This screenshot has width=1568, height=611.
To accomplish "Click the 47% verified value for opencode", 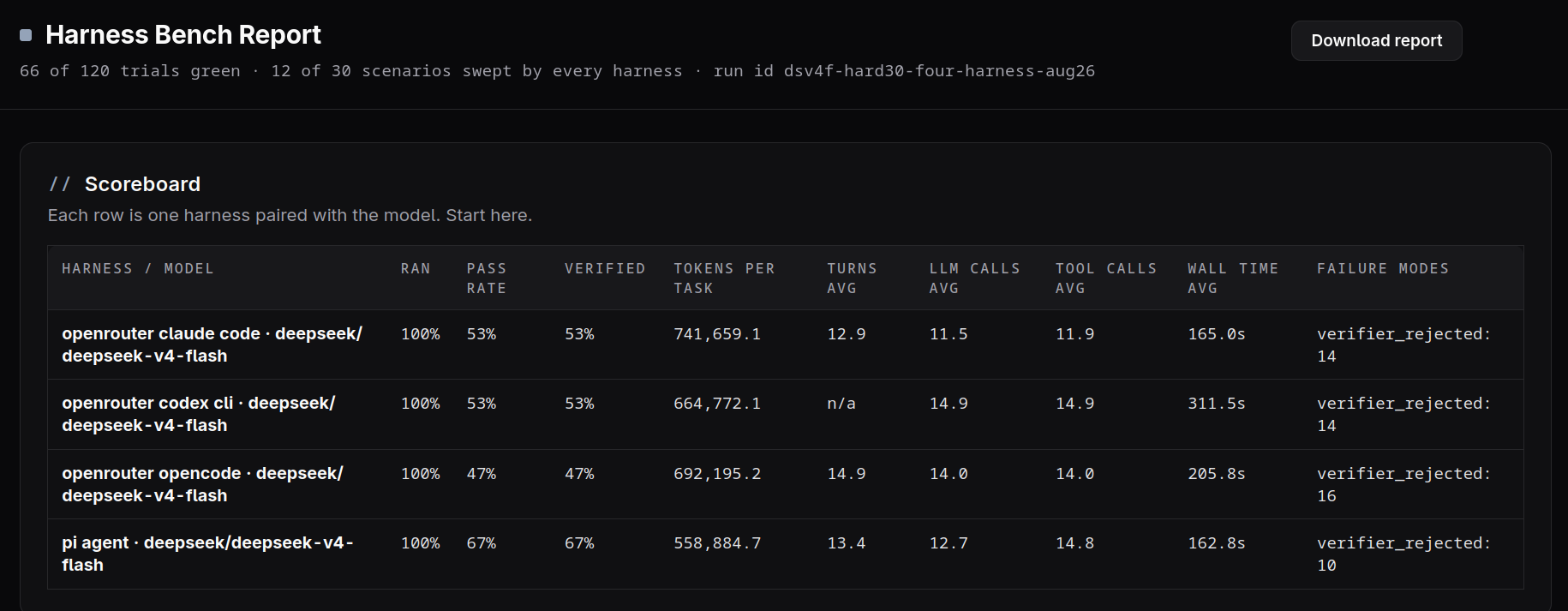I will tap(579, 474).
